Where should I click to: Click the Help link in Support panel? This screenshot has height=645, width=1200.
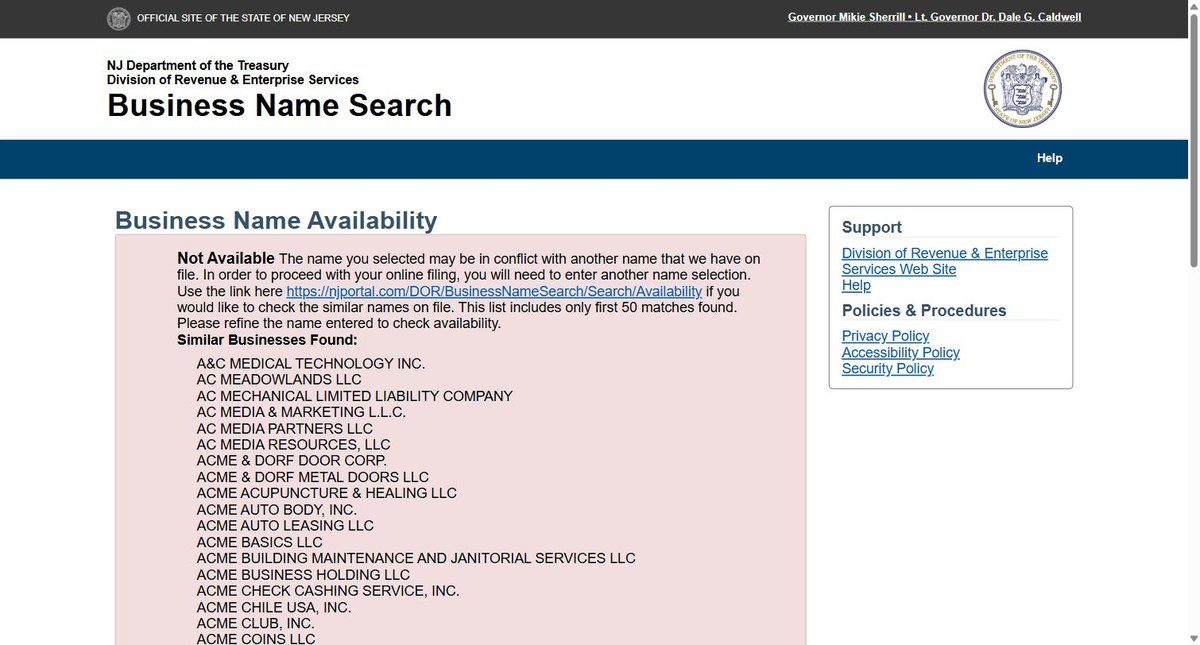[856, 285]
